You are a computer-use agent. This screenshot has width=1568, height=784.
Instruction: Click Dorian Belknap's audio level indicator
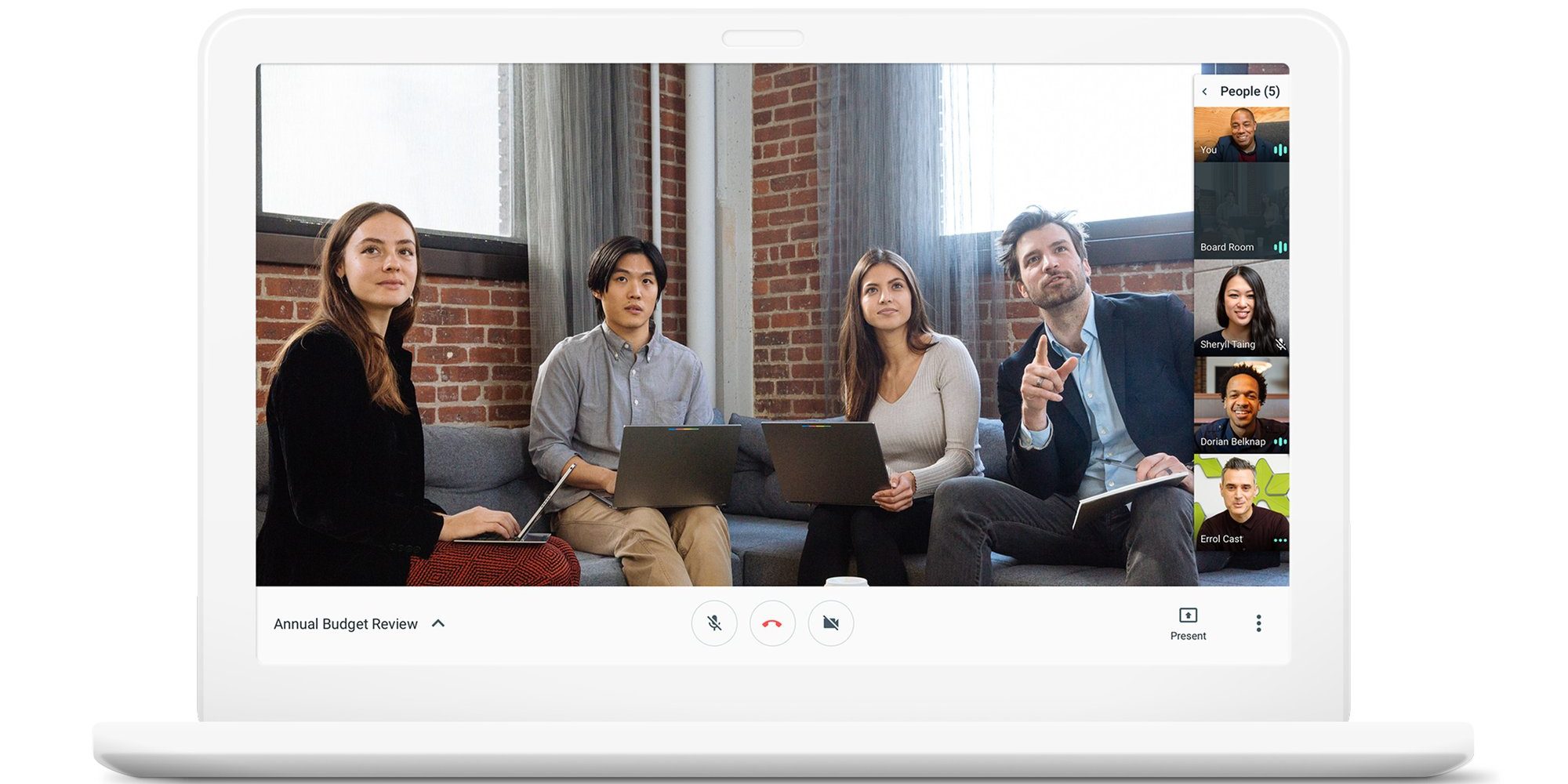click(1280, 441)
